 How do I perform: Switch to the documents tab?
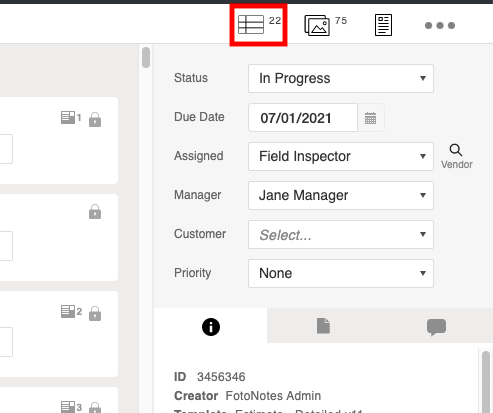(x=323, y=326)
